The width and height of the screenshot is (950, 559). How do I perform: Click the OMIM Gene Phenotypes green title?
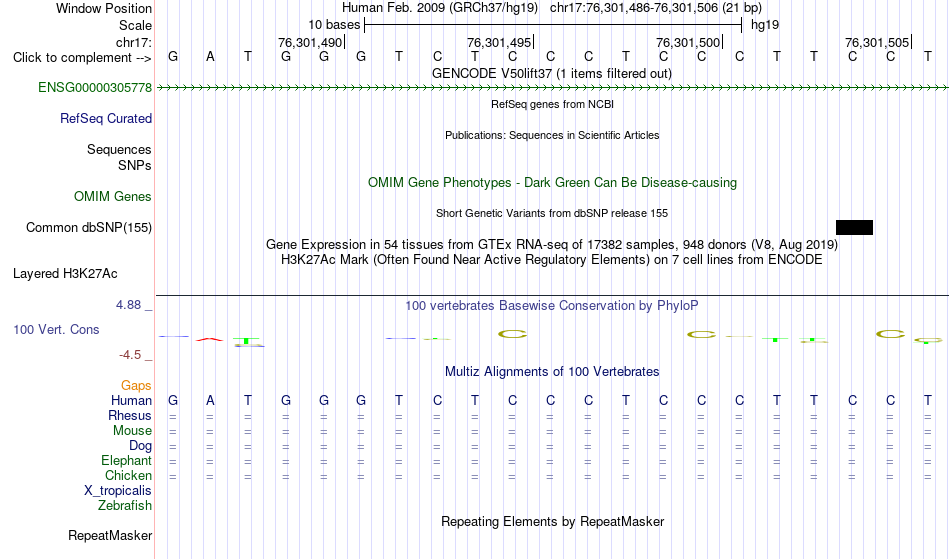point(553,182)
